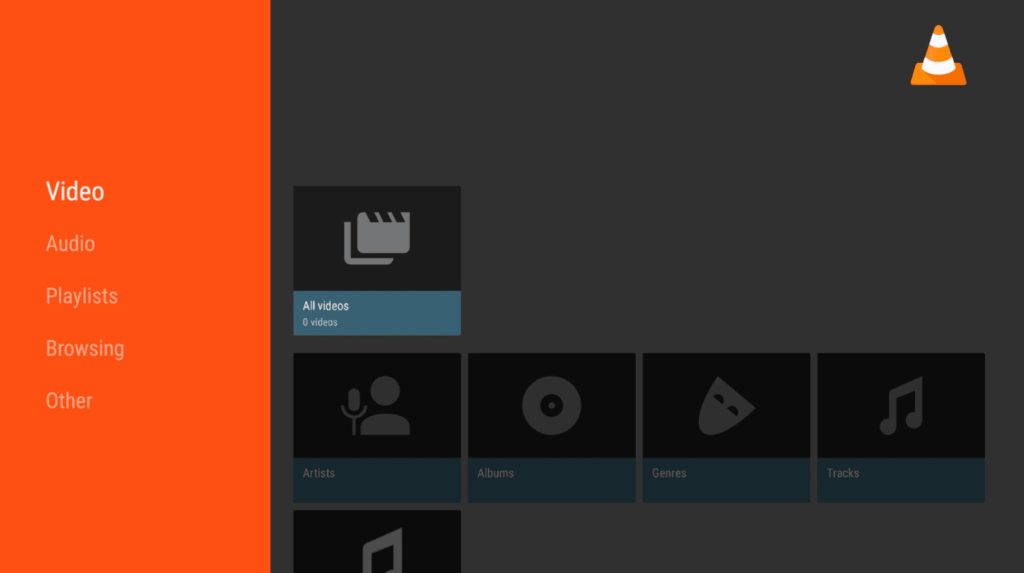Open the Albums disc icon

pos(551,405)
